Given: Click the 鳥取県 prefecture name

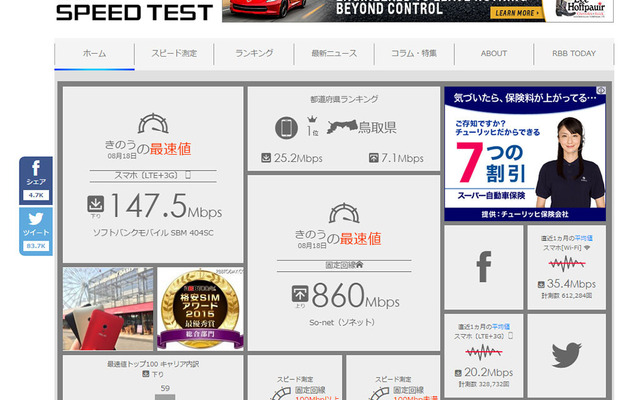Looking at the screenshot, I should click(x=378, y=127).
